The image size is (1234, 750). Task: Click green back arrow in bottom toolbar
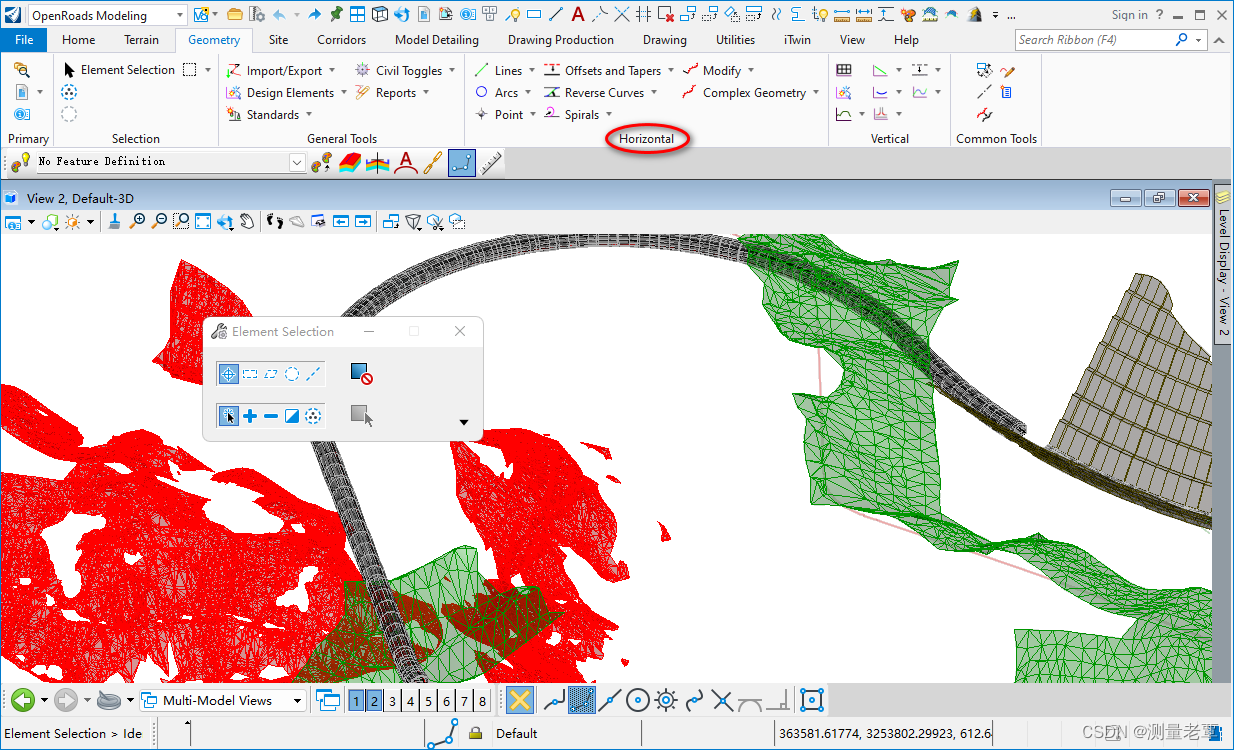(x=23, y=700)
